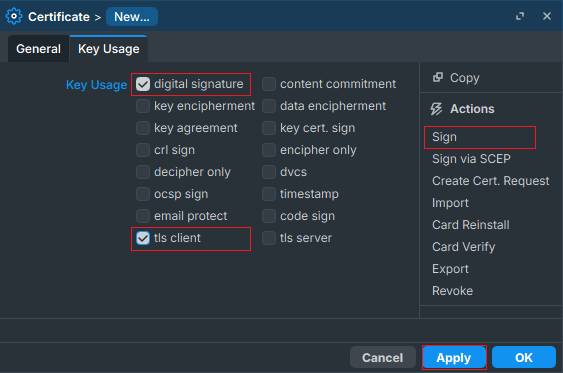
Task: Click the Cancel button
Action: click(383, 357)
